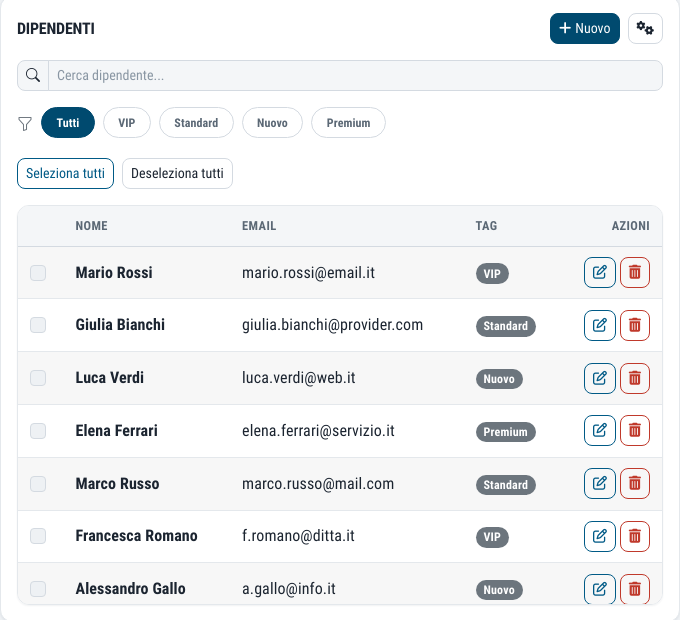
Task: Delete Francesca Romano's record
Action: [634, 536]
